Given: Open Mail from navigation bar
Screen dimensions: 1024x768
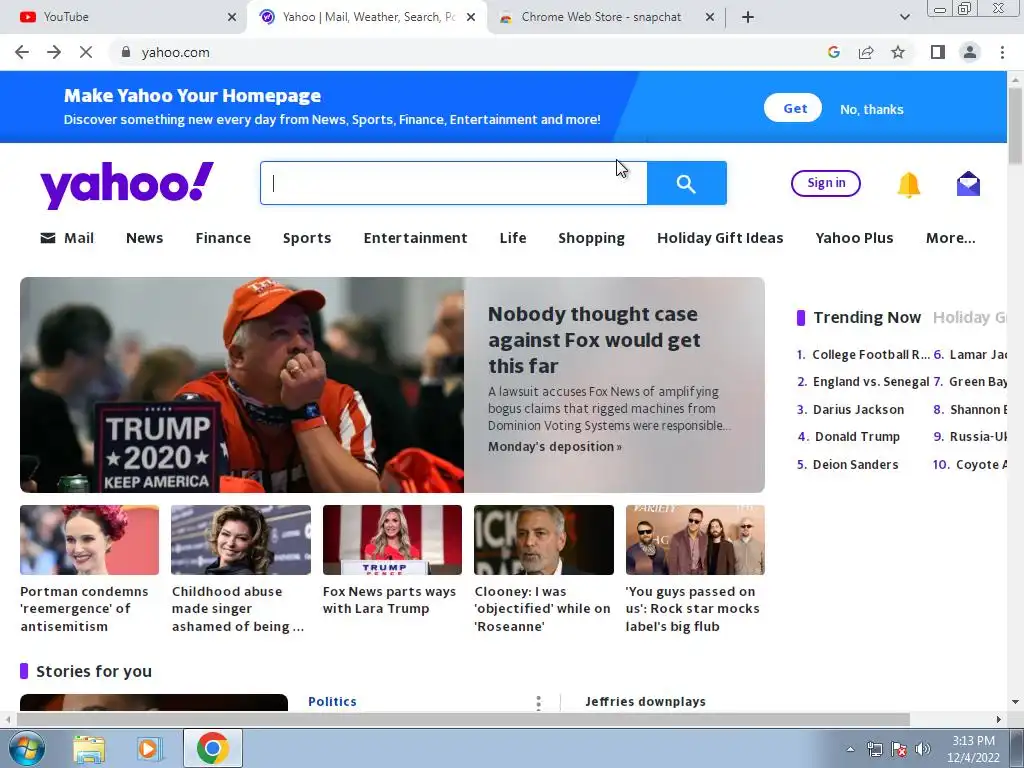Looking at the screenshot, I should [x=67, y=238].
